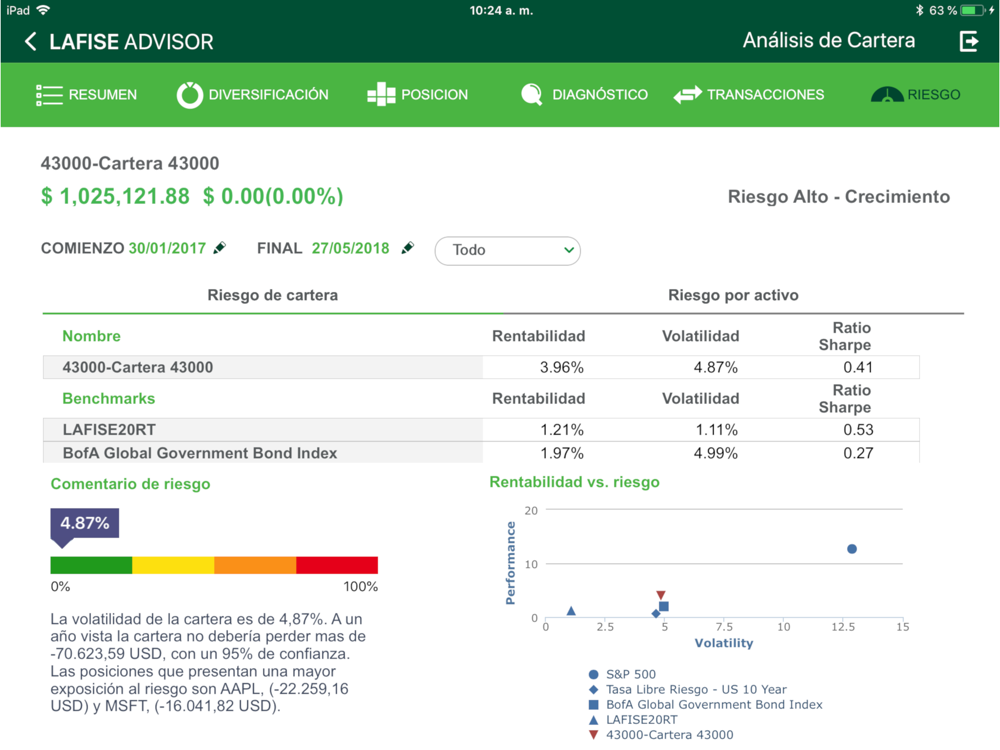Tap LAFISE20RT volatility value 1.11%

716,430
